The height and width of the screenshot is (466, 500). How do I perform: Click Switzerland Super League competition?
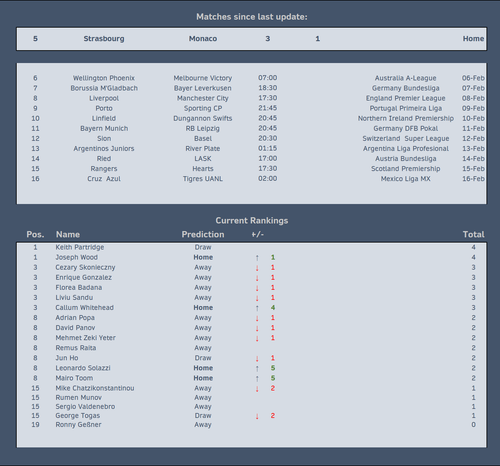coord(405,138)
